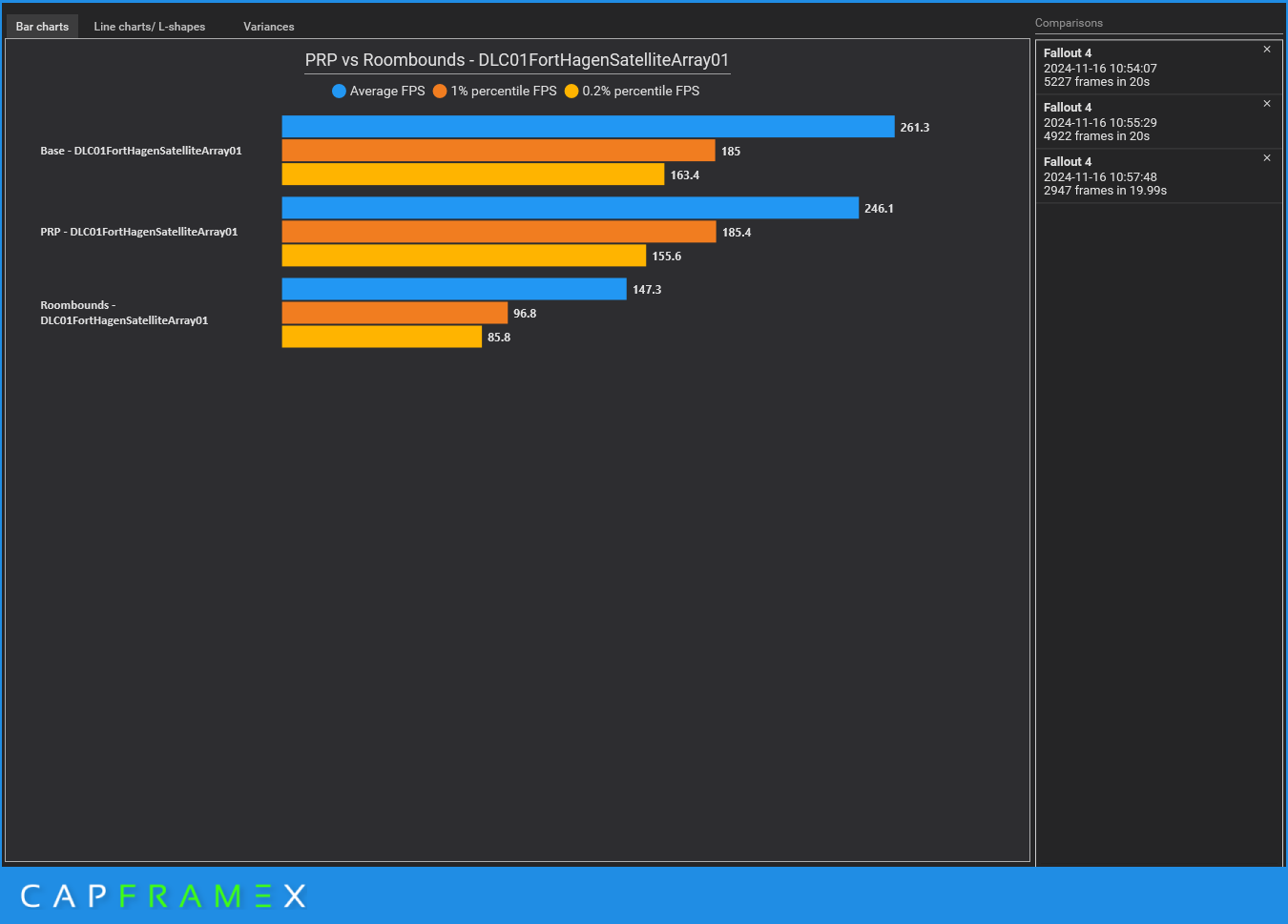Select the Fallout 4 2947 frames record
The height and width of the screenshot is (924, 1288).
pyautogui.click(x=1159, y=176)
